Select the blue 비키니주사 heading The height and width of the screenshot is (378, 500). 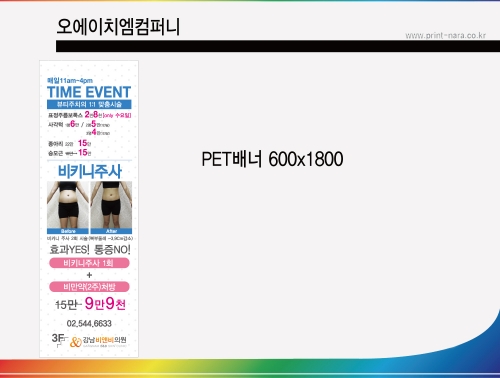click(x=90, y=171)
